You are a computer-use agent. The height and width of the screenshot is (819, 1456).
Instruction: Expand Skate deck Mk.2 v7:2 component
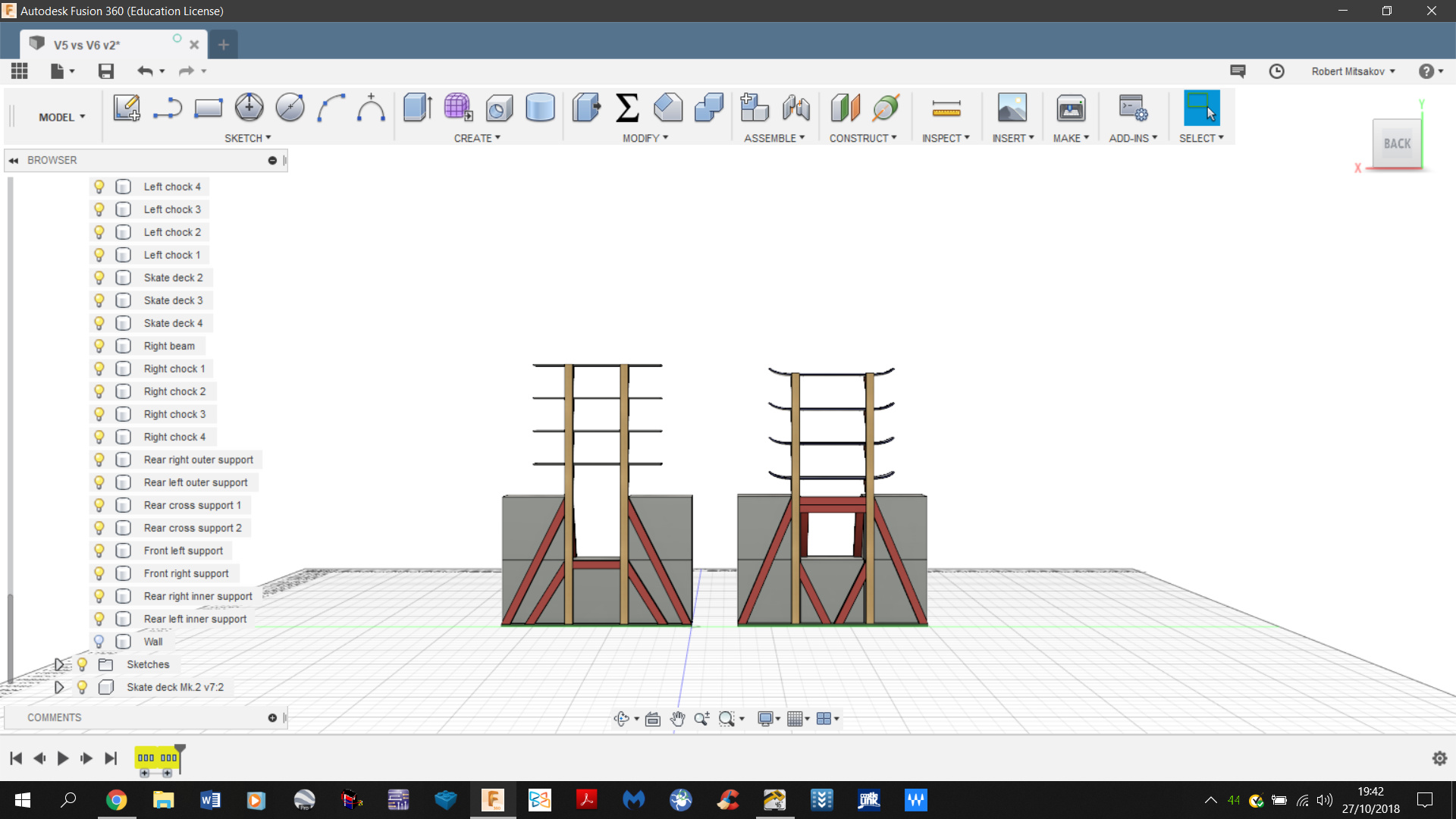coord(59,687)
